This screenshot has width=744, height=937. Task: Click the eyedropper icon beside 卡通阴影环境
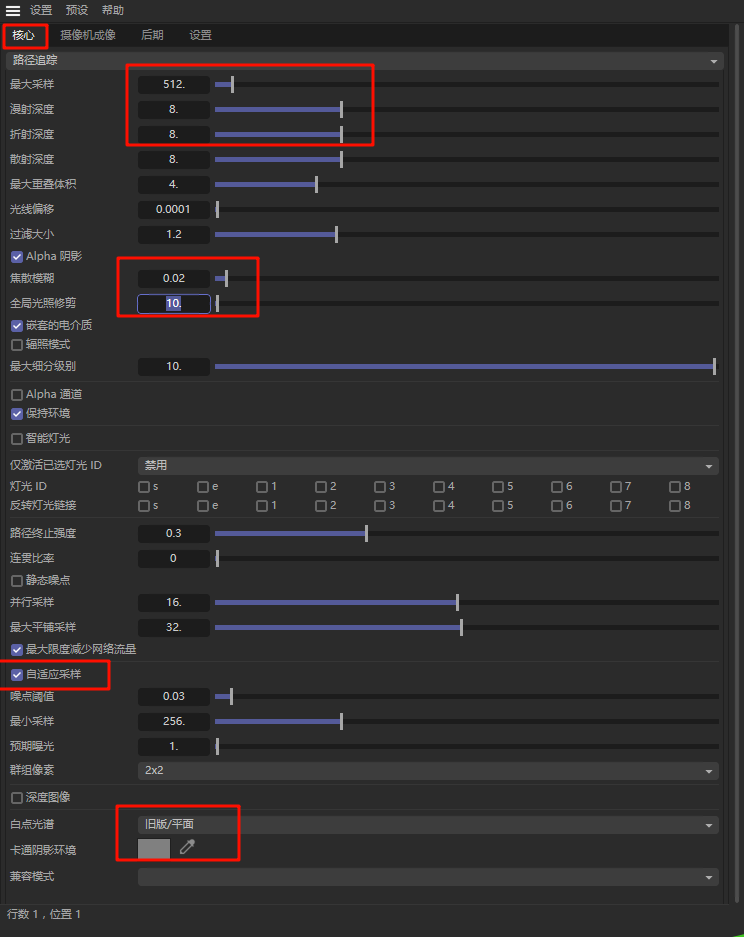click(x=187, y=848)
